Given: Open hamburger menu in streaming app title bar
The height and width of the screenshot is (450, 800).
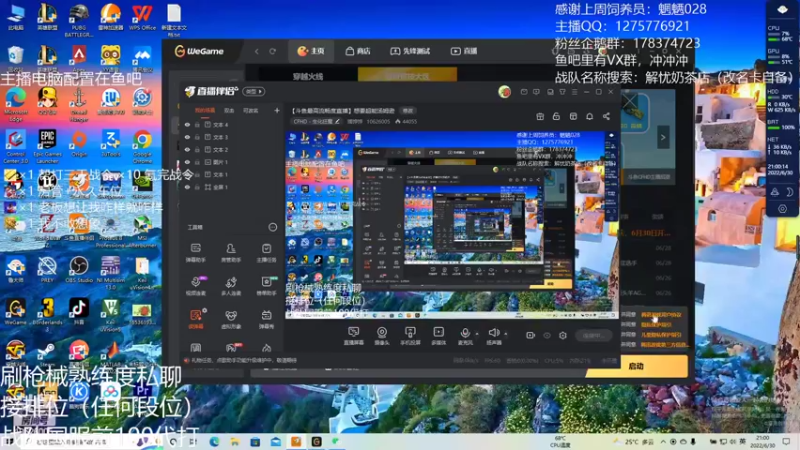Looking at the screenshot, I should pos(574,92).
